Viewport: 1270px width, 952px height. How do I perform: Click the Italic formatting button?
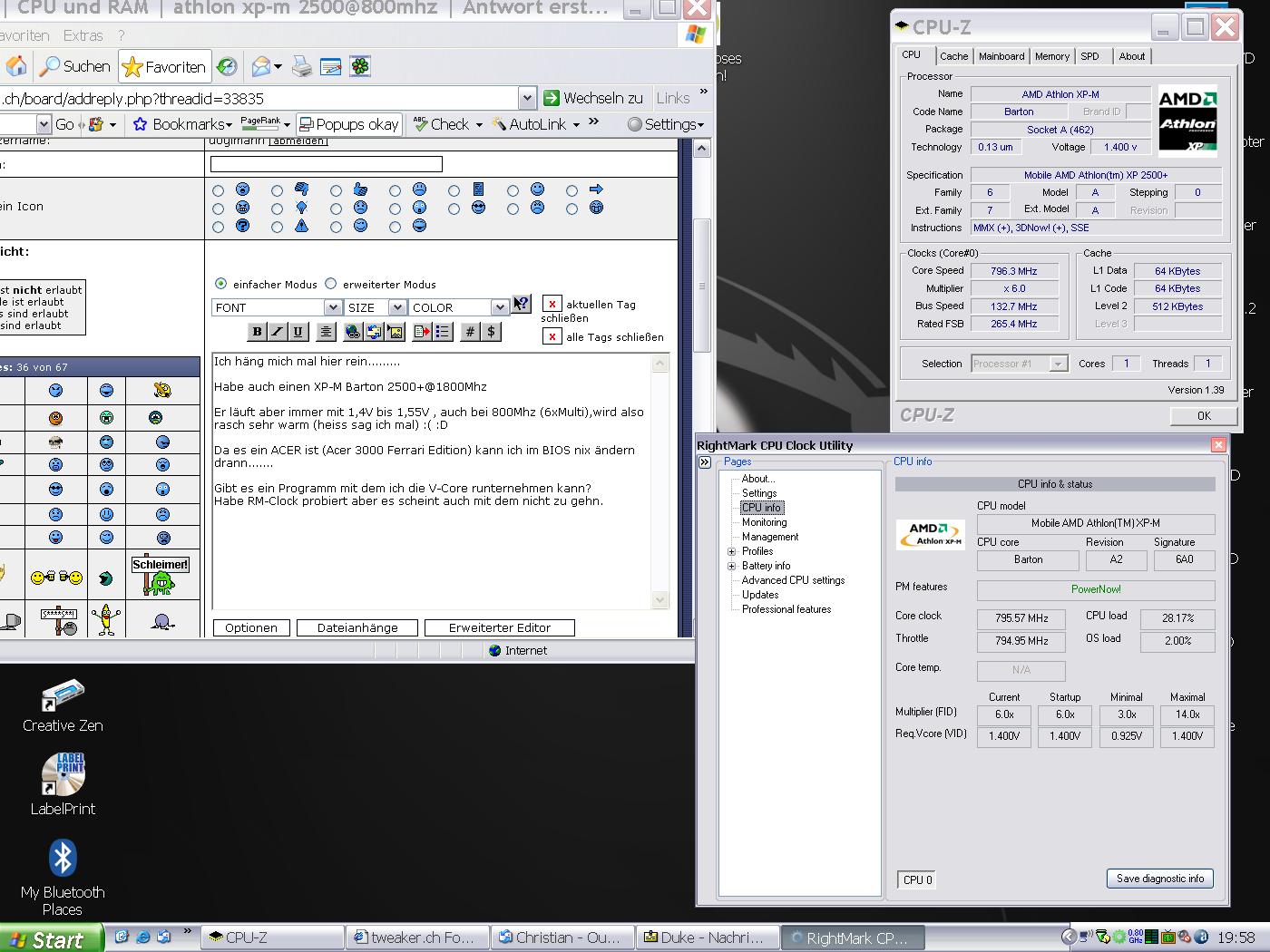(x=278, y=332)
